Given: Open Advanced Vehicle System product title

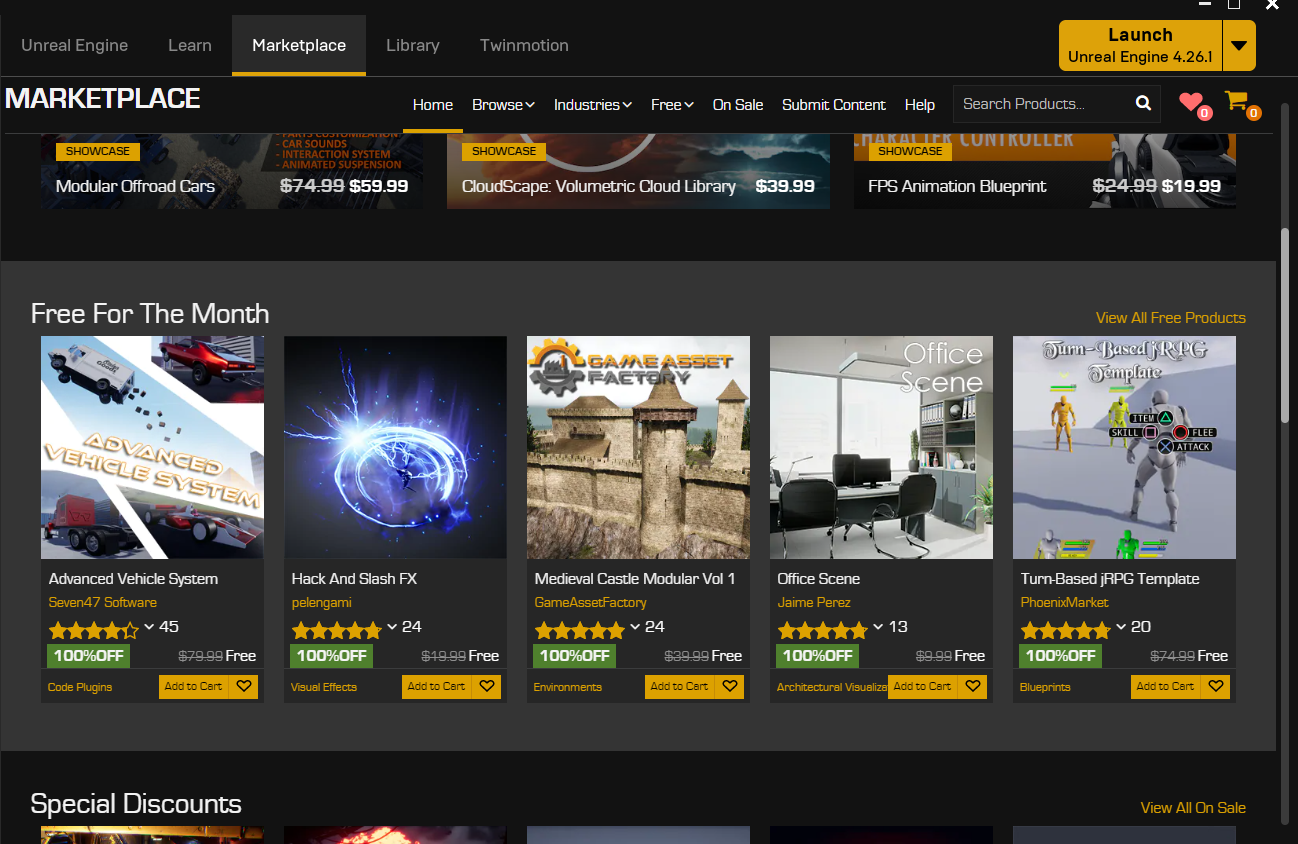Looking at the screenshot, I should pyautogui.click(x=133, y=579).
